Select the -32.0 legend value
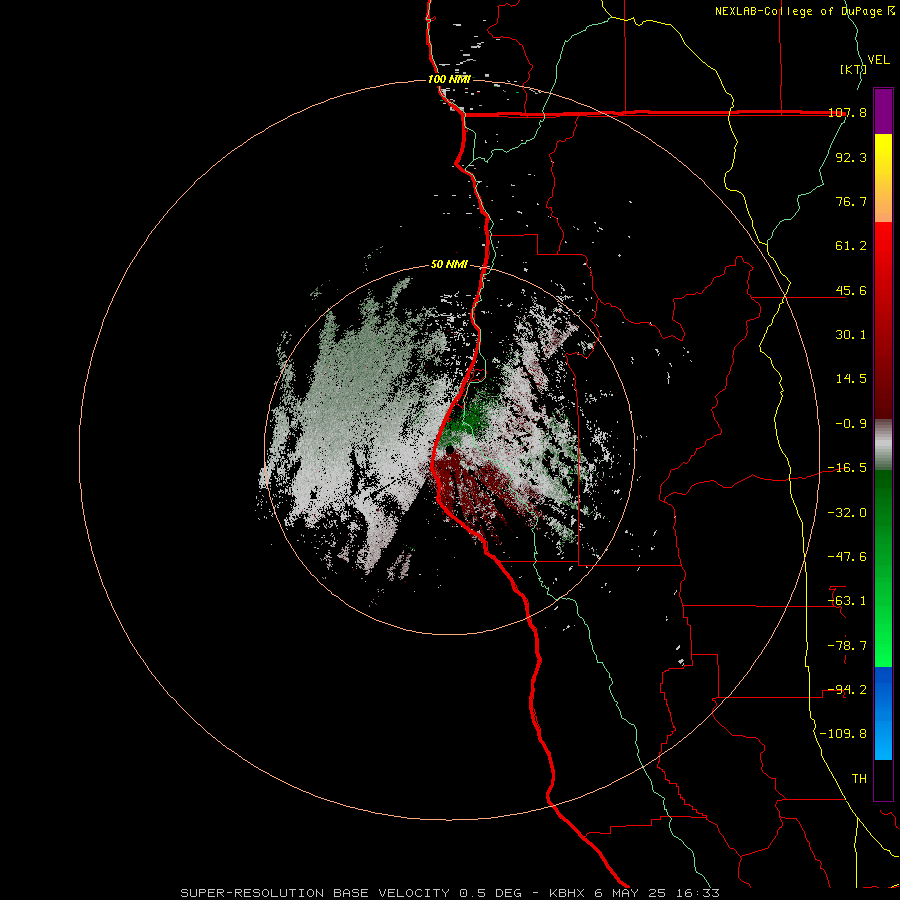 pyautogui.click(x=847, y=513)
